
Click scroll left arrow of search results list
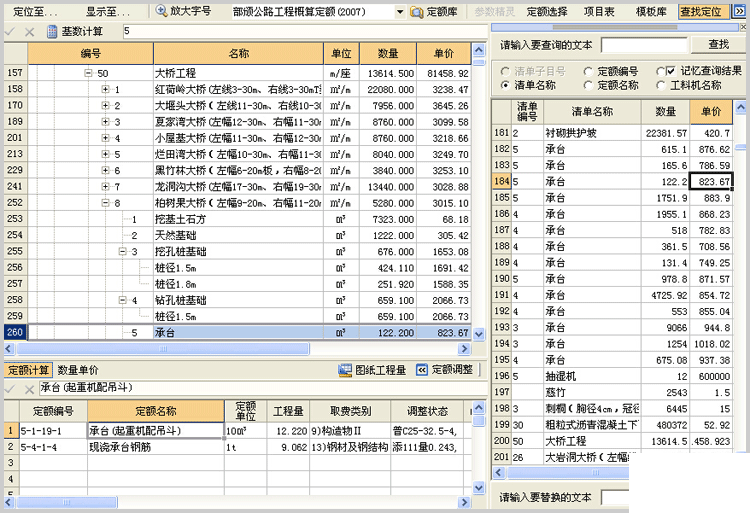[498, 472]
